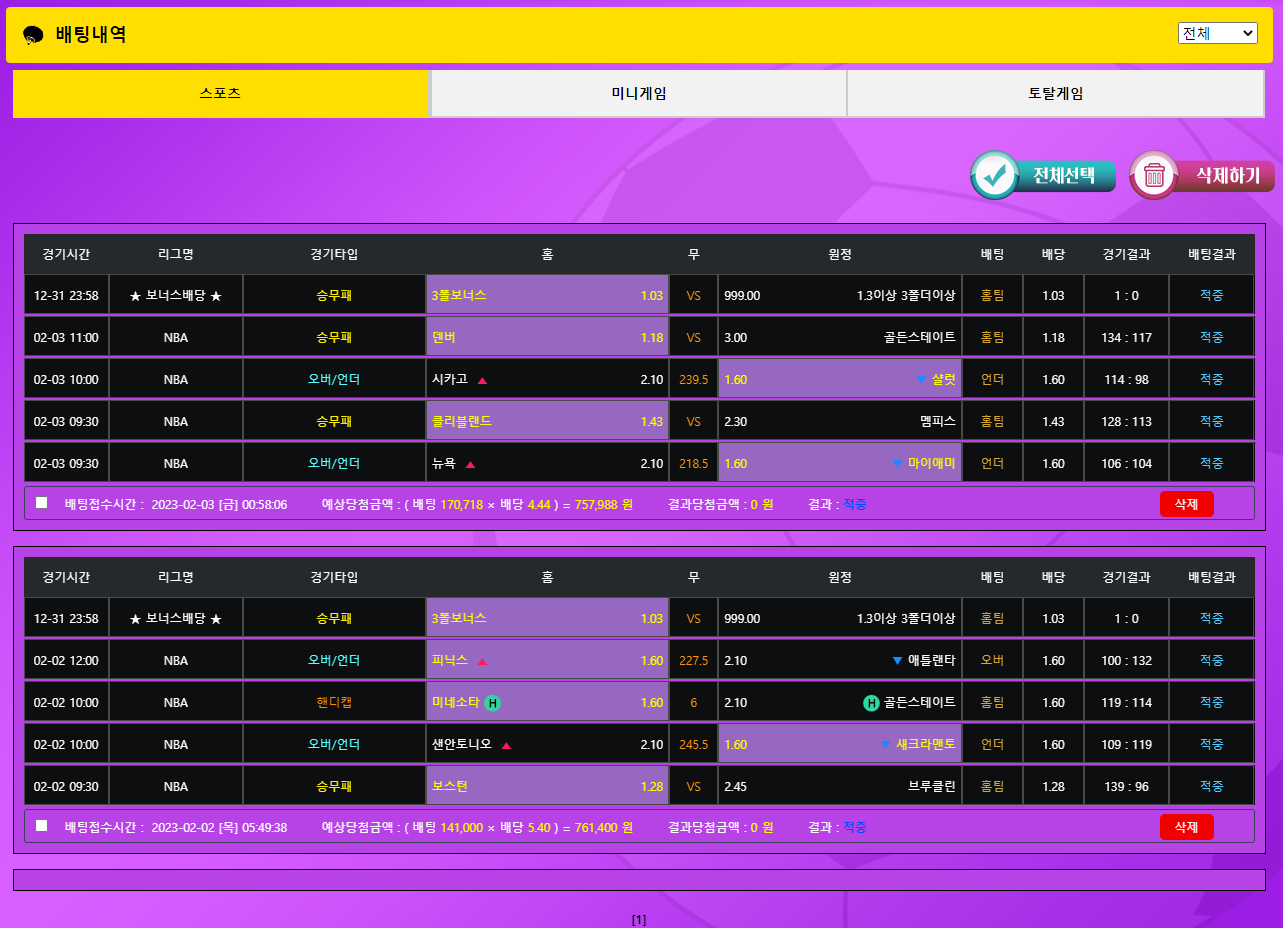Check the box for the 2023-02-03 bet slip

click(x=42, y=503)
